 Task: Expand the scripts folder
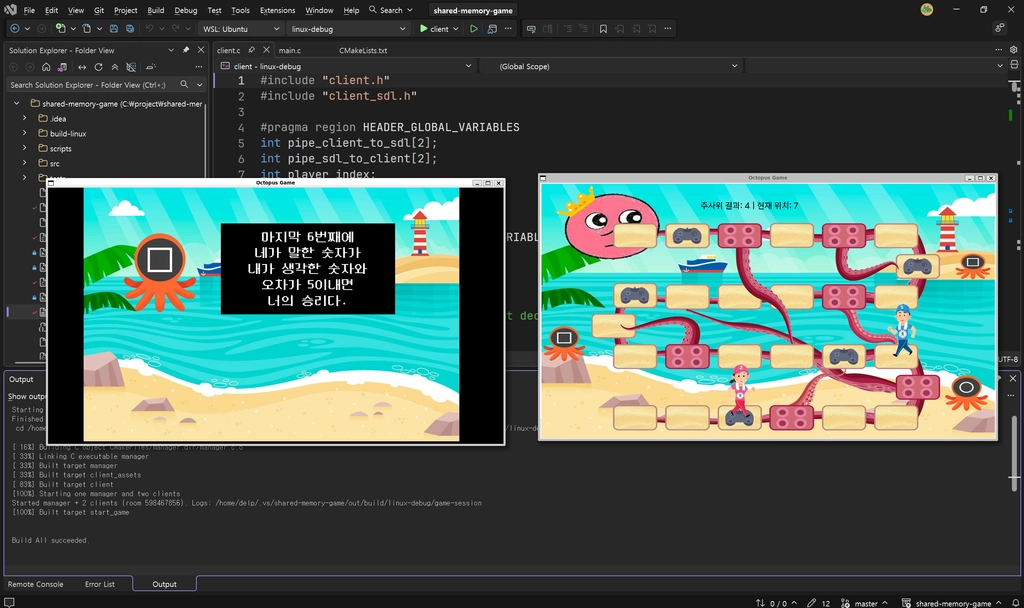coord(25,148)
